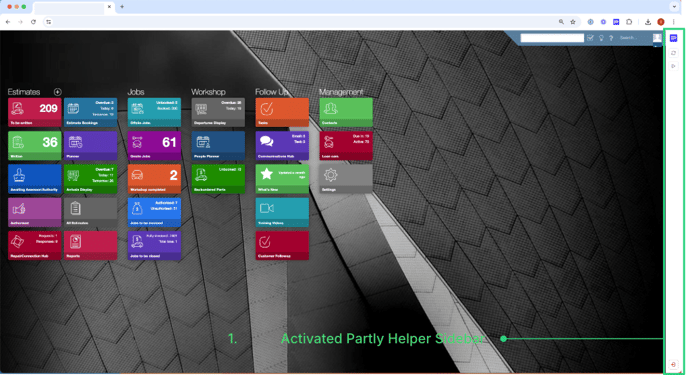Open the Communications Hub tile
This screenshot has width=688, height=375.
282,146
